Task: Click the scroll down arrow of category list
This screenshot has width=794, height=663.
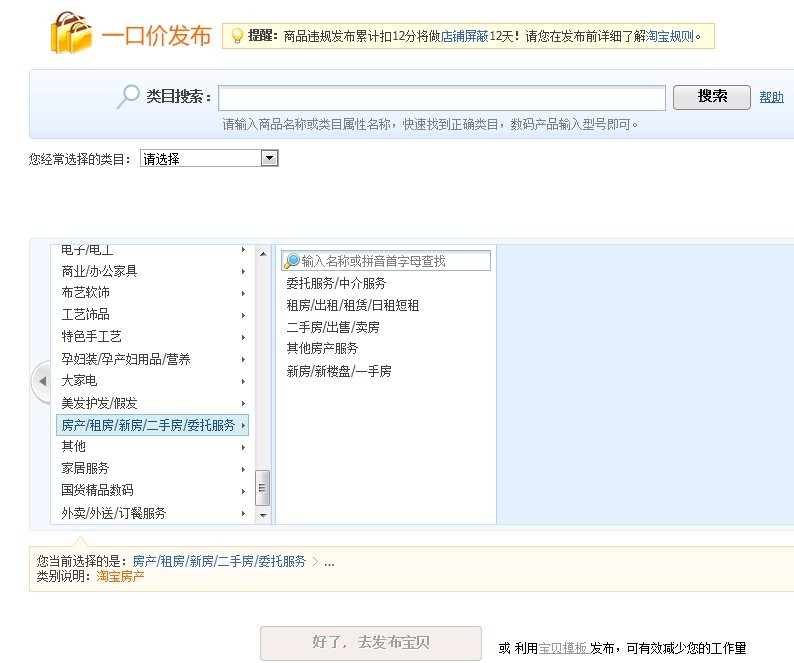Action: pos(263,515)
